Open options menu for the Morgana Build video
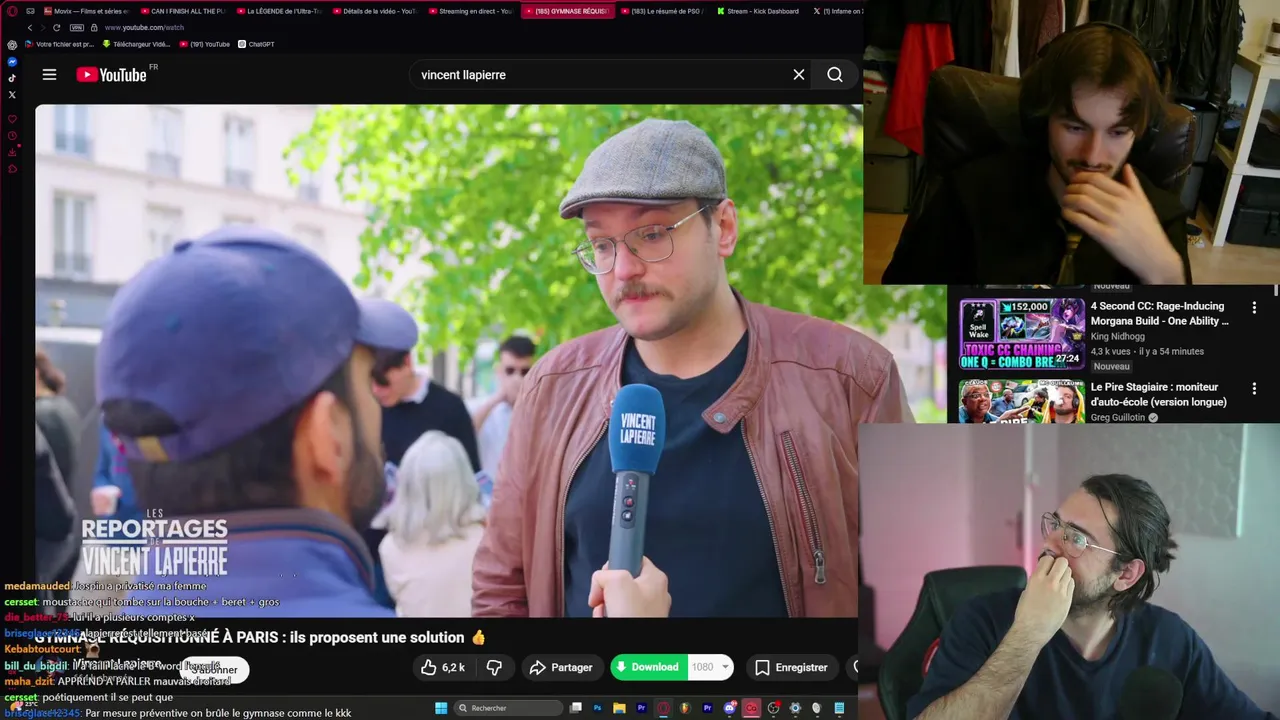This screenshot has width=1280, height=720. [1254, 308]
